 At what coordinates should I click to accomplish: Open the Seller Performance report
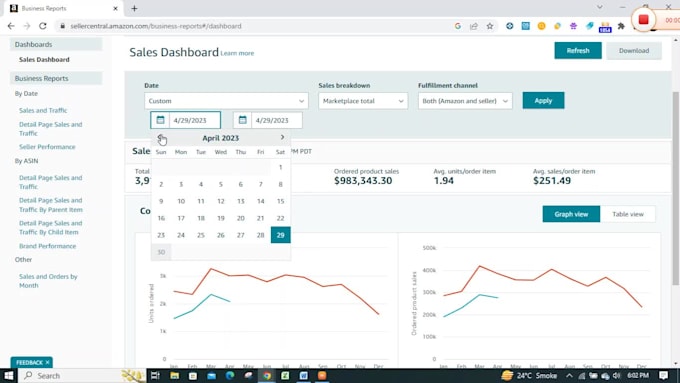tap(47, 147)
